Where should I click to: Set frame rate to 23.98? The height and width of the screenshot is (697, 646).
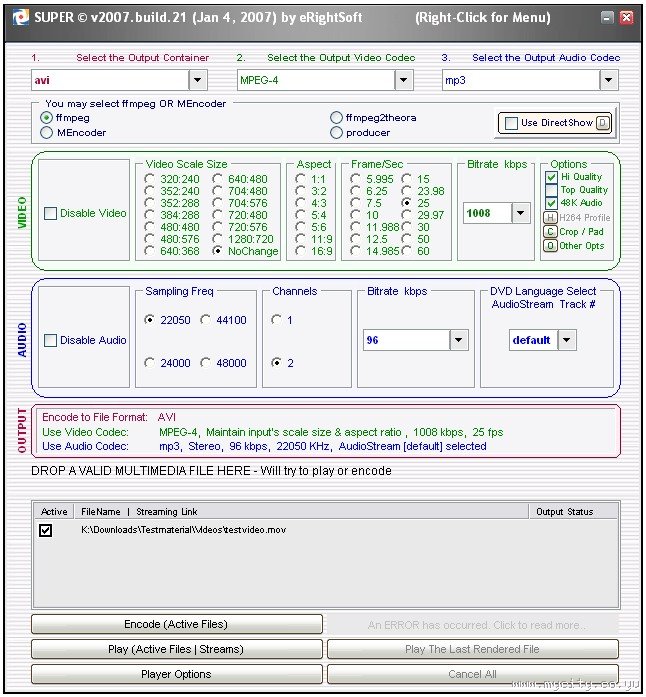[406, 191]
